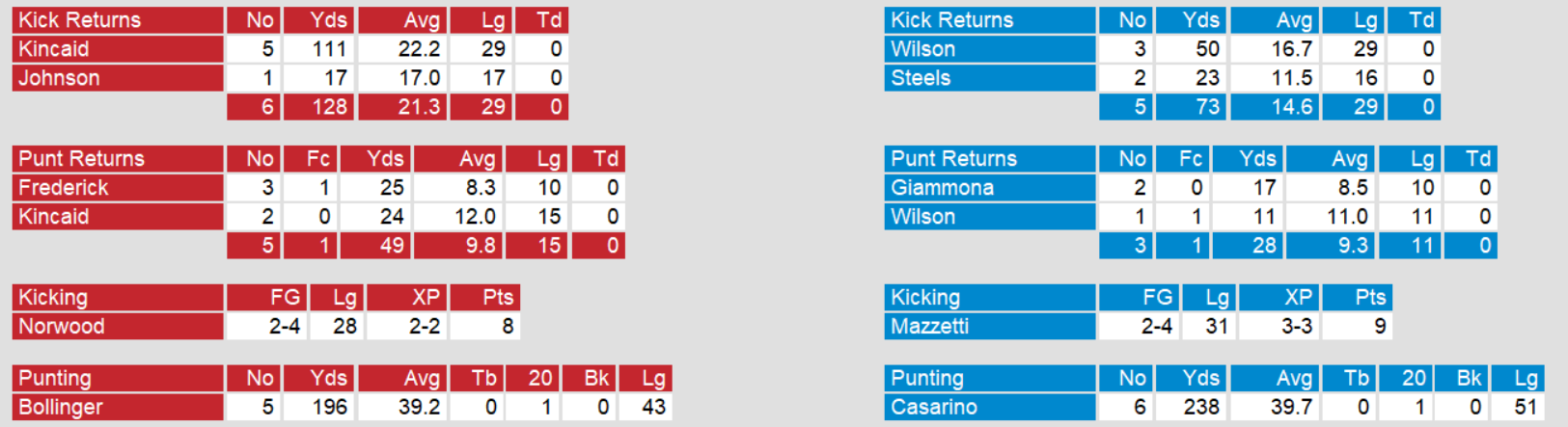Click the blue Kick Returns header
Viewport: 1568px width, 427px height.
990,20
